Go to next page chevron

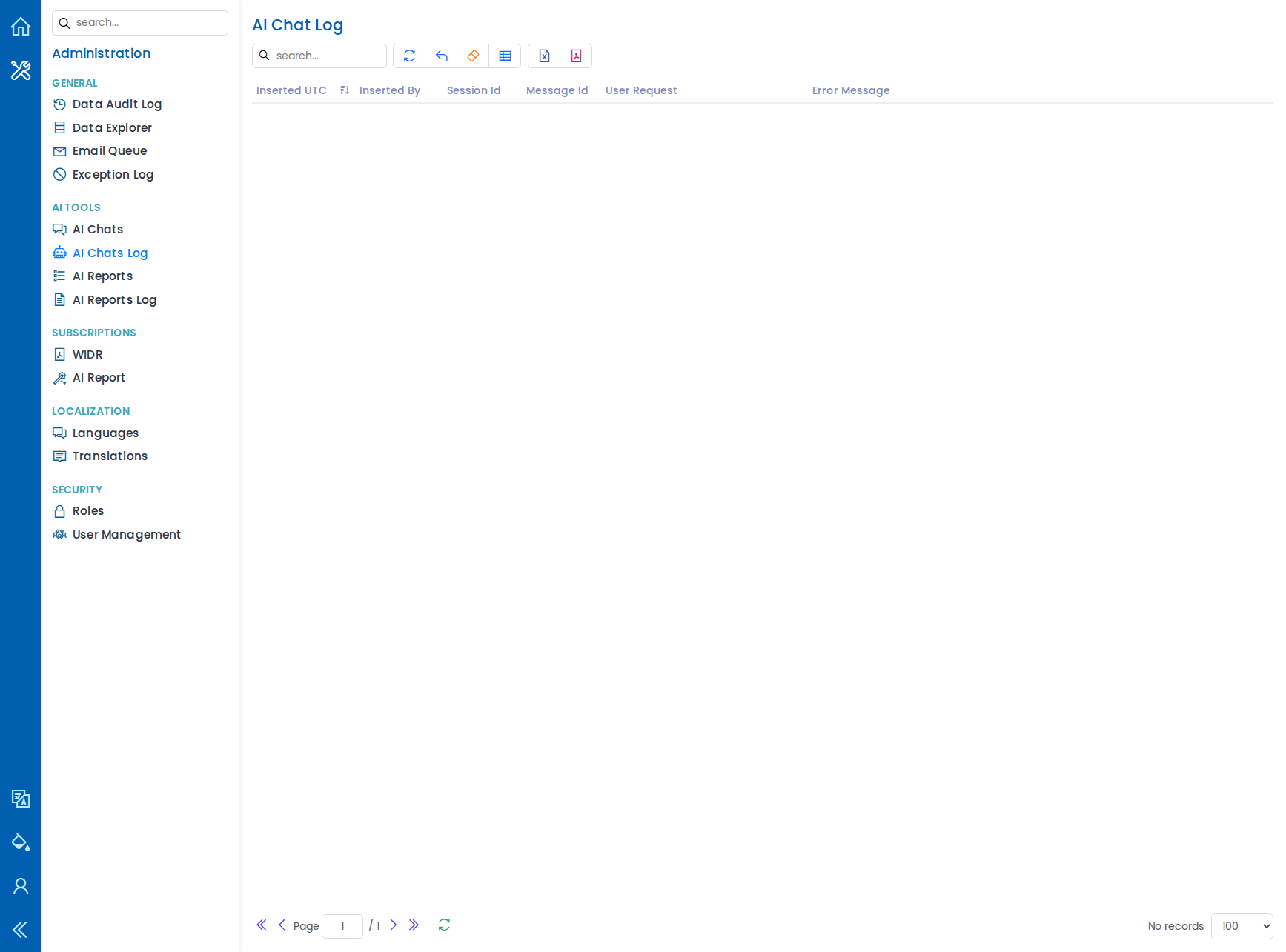click(x=394, y=925)
